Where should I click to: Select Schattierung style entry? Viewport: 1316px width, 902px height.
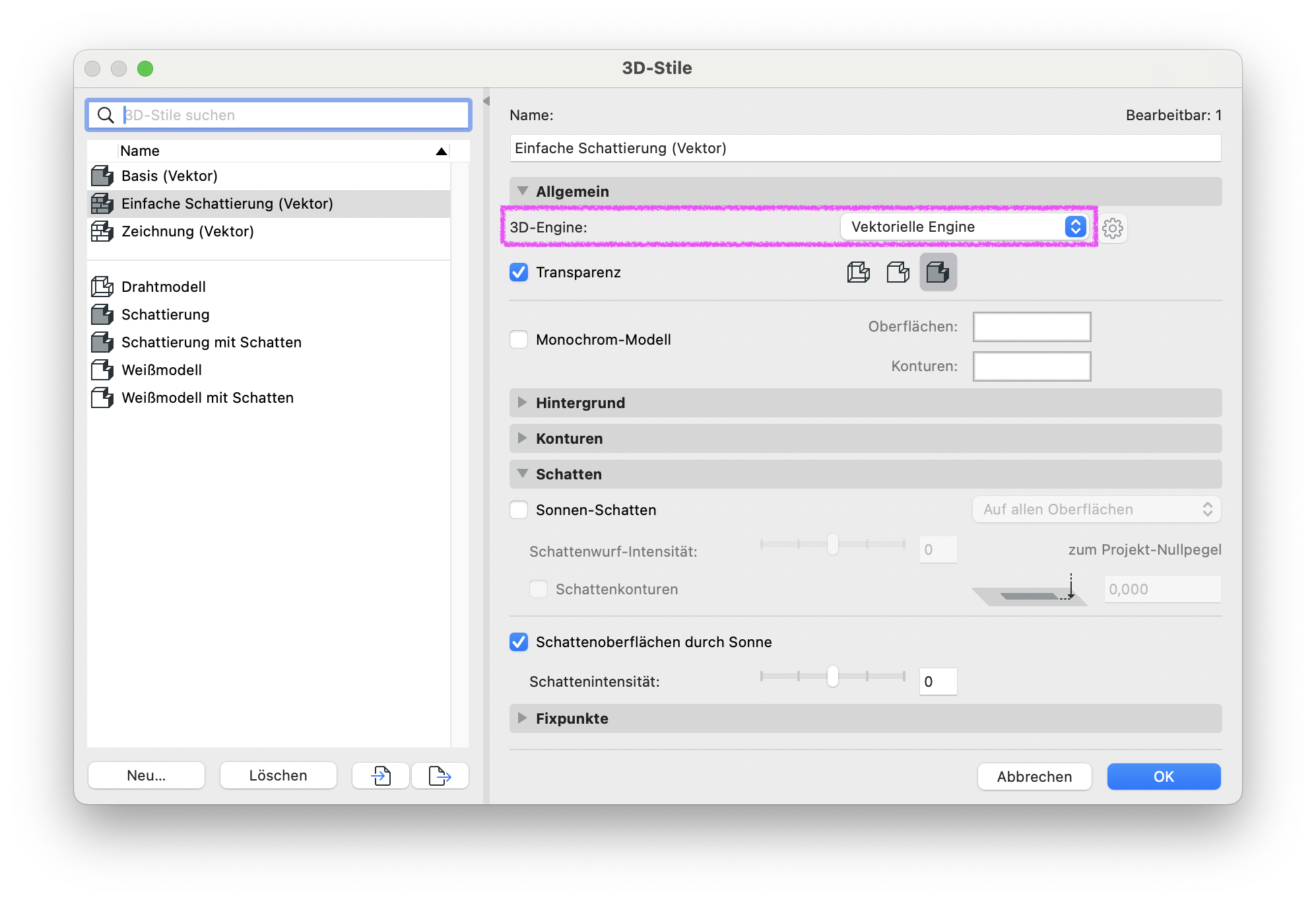269,314
